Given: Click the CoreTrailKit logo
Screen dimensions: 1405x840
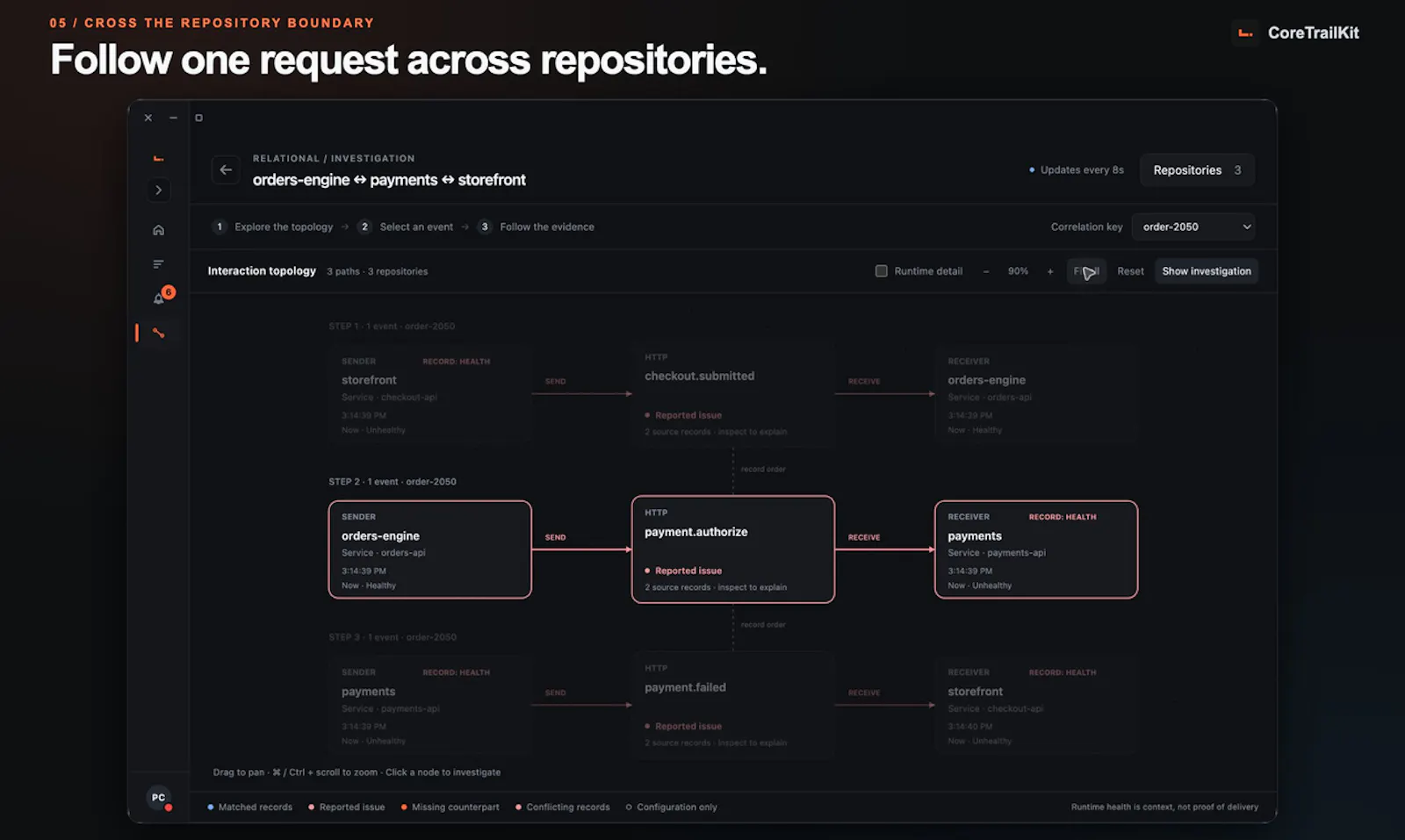Looking at the screenshot, I should point(1295,33).
